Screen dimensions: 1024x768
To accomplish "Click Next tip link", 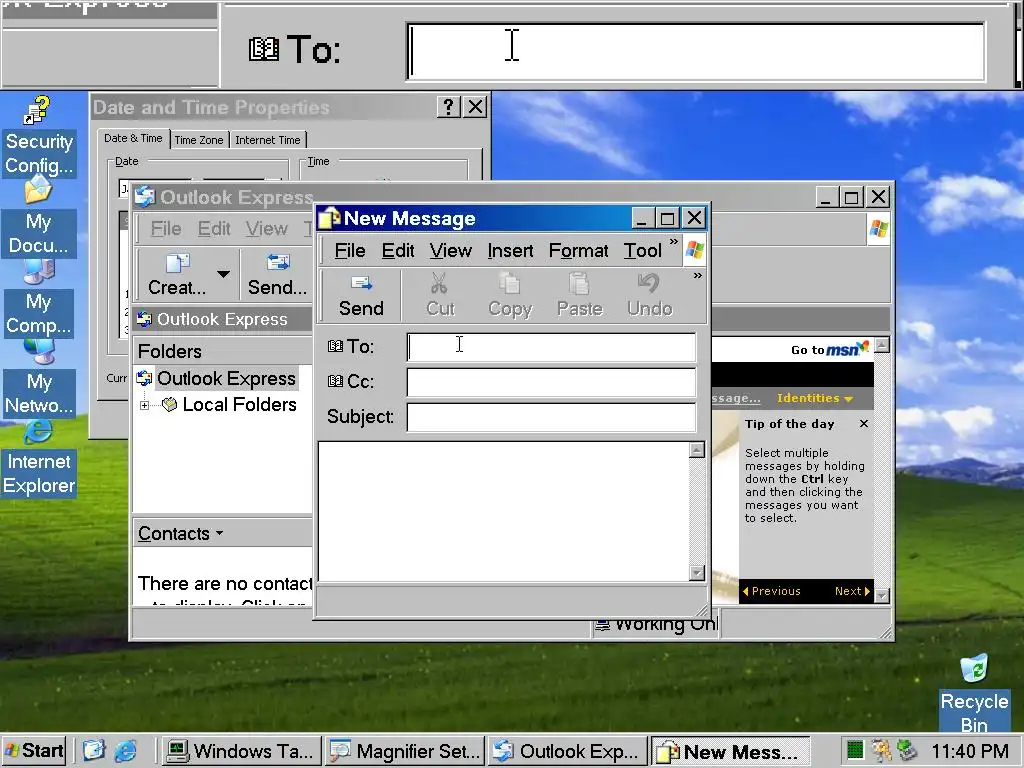I will coord(852,591).
